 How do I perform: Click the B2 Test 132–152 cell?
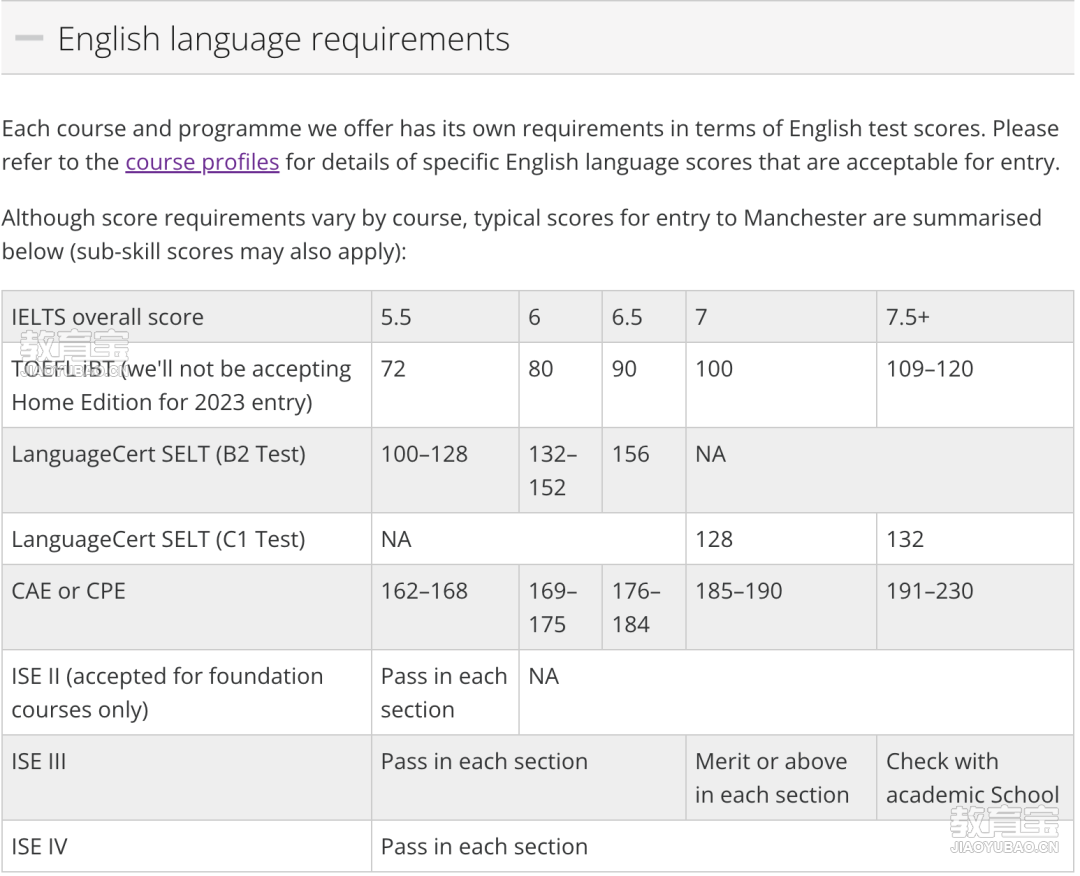(560, 470)
